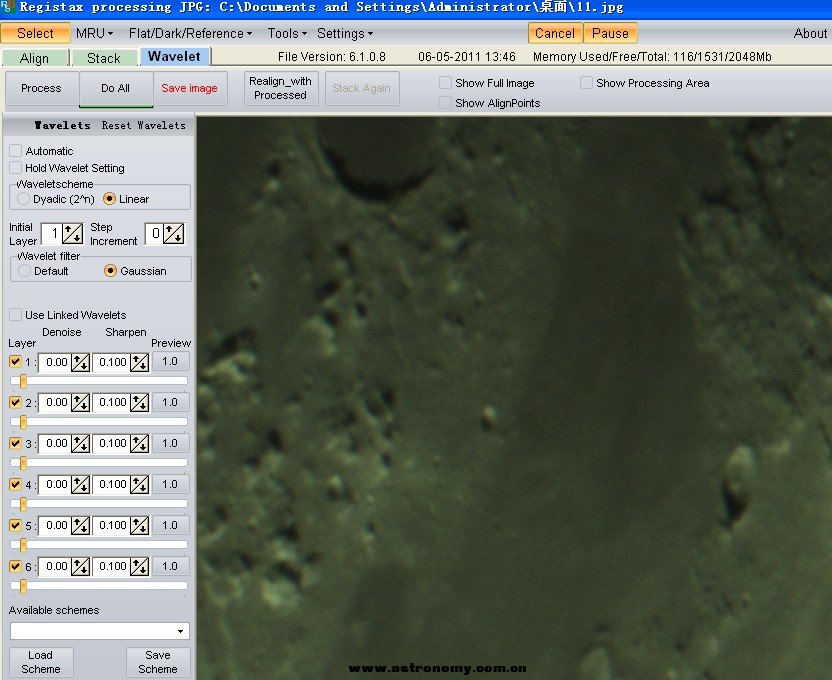The image size is (832, 680).
Task: Click layer 1 Preview 1.0 button
Action: pyautogui.click(x=170, y=362)
